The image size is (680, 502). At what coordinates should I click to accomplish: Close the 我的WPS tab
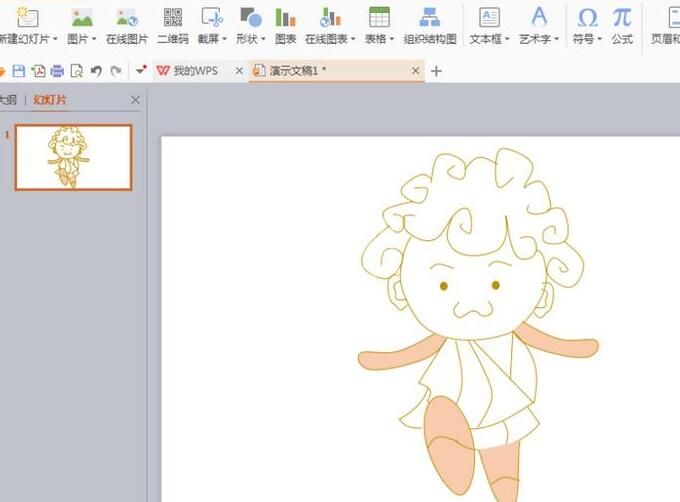pyautogui.click(x=239, y=71)
